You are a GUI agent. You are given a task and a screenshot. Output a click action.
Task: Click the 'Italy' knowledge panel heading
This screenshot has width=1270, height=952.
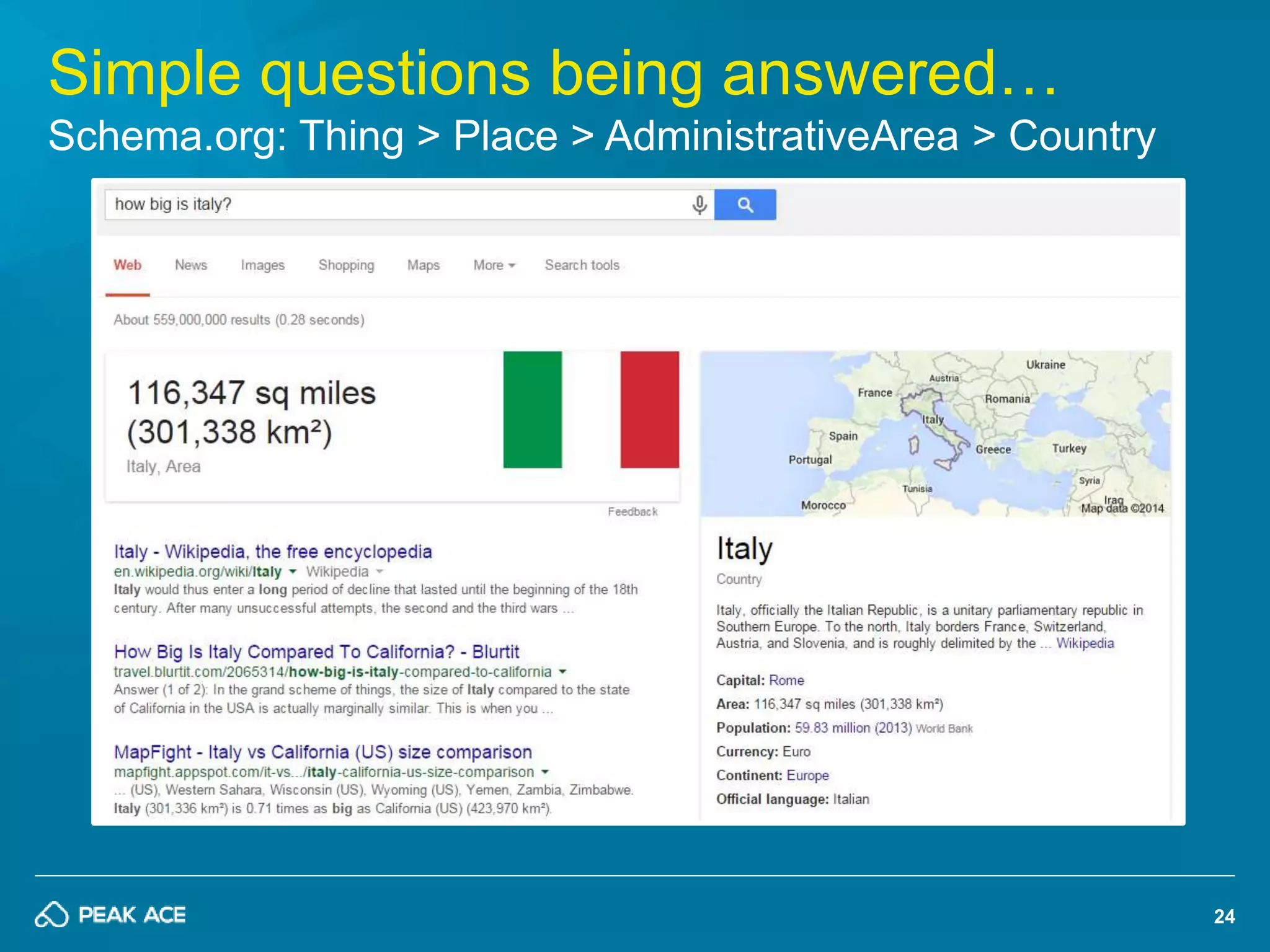[x=744, y=549]
